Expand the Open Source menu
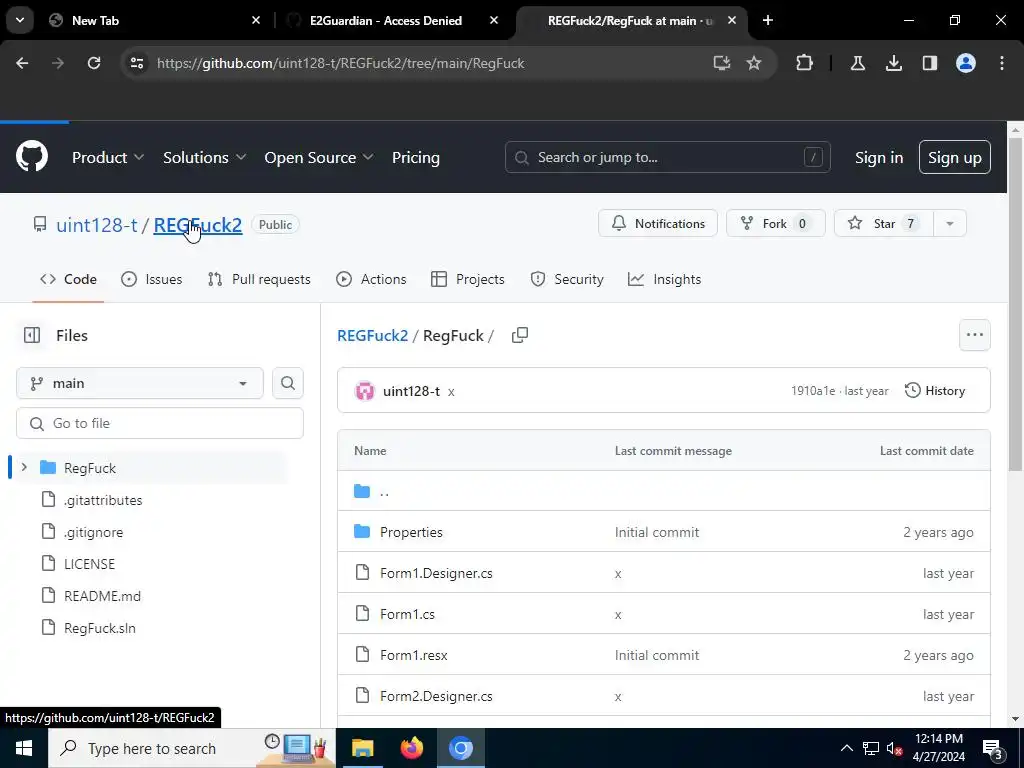This screenshot has width=1024, height=768. (319, 157)
